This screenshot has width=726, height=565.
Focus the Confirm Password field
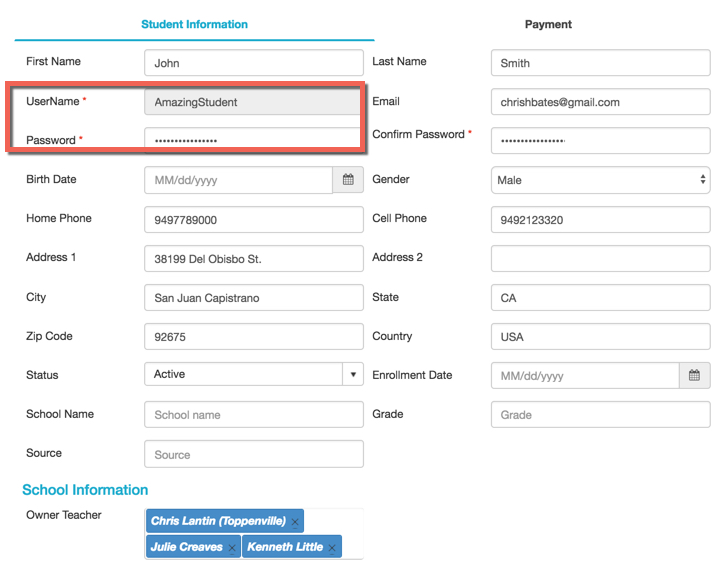(x=601, y=141)
